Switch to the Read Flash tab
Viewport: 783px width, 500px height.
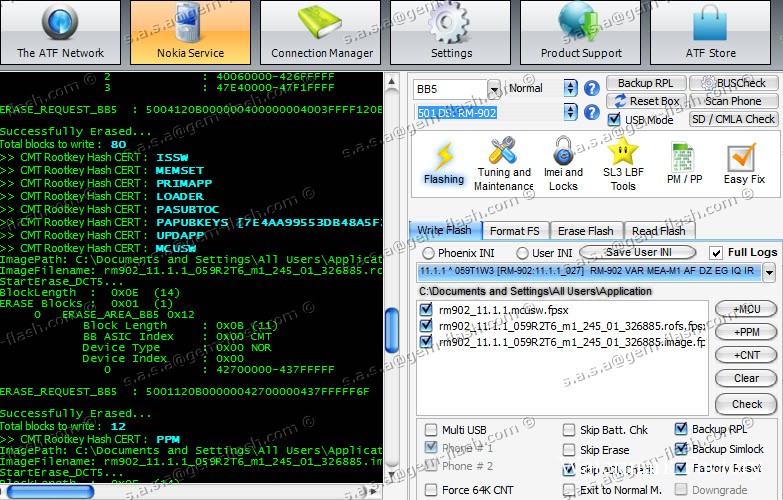click(x=659, y=231)
